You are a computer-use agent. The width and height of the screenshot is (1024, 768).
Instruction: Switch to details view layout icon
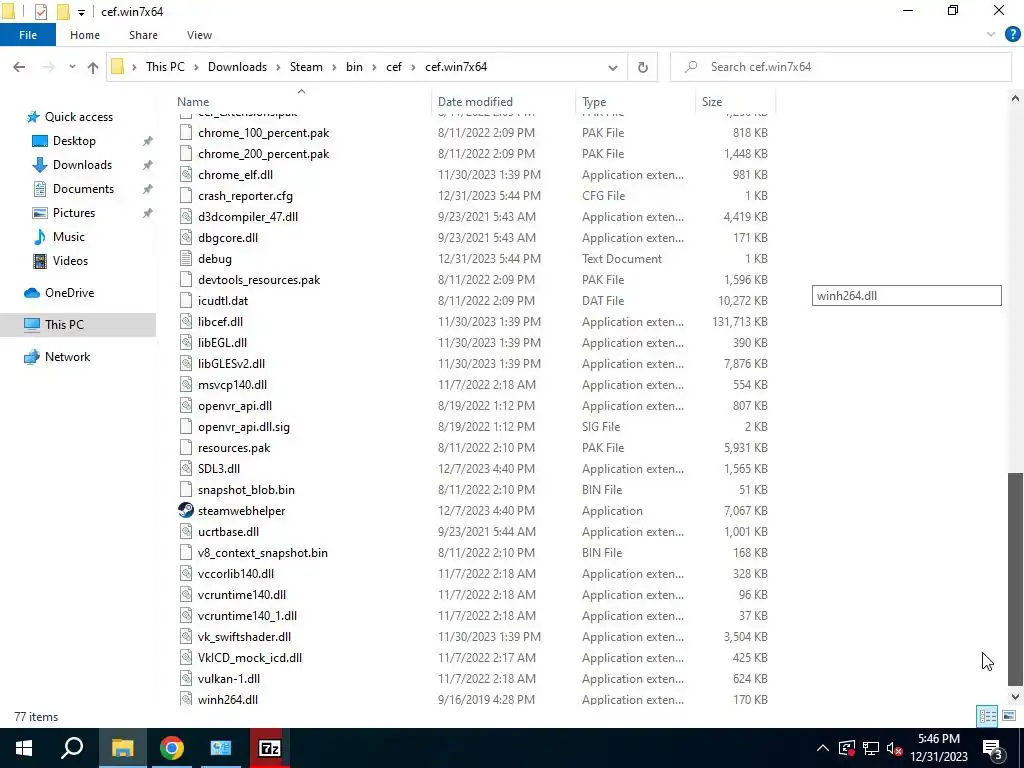pos(987,716)
